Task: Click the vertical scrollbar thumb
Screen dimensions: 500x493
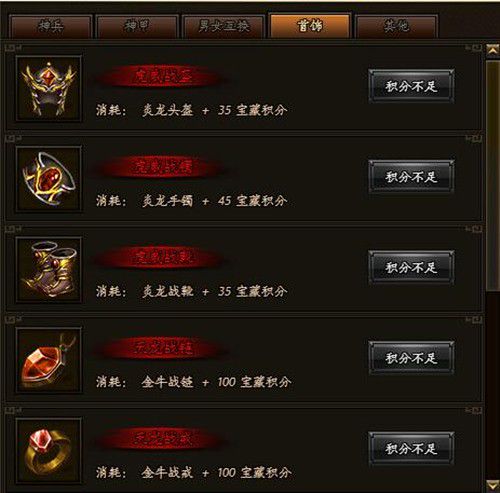Action: pos(493,175)
